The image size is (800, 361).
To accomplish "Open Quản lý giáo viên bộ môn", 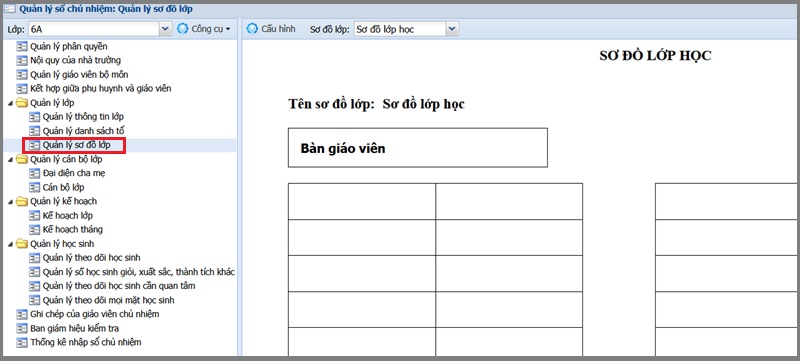I will tap(79, 74).
